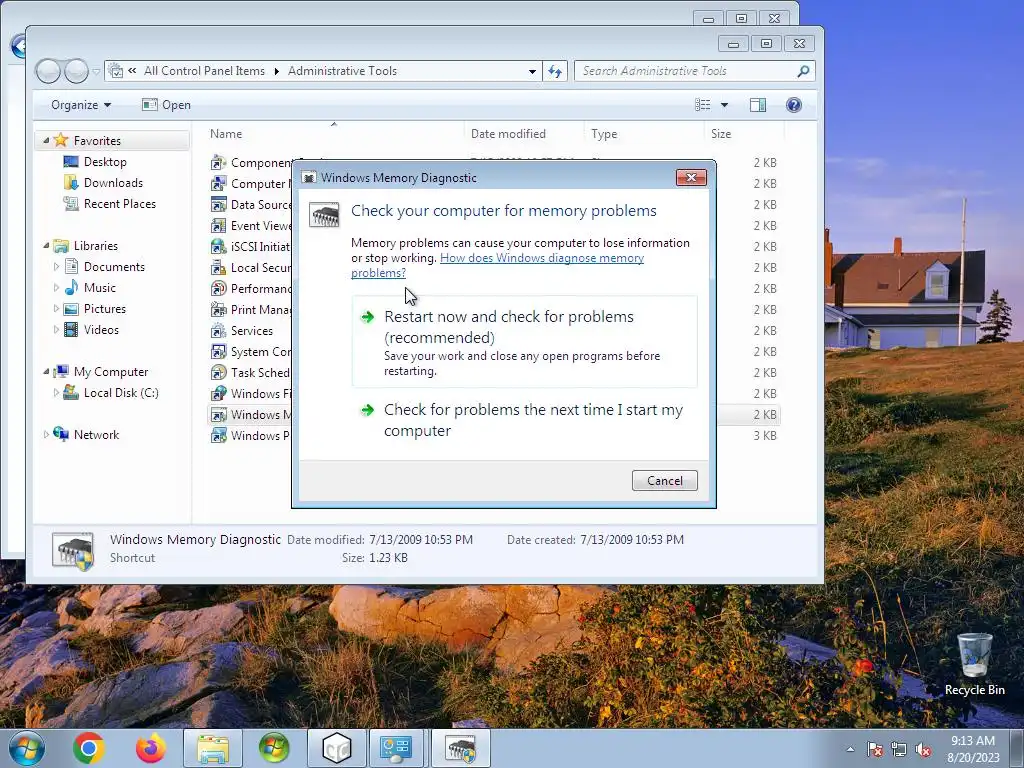Launch Firefox from the taskbar
The width and height of the screenshot is (1024, 768).
[151, 748]
